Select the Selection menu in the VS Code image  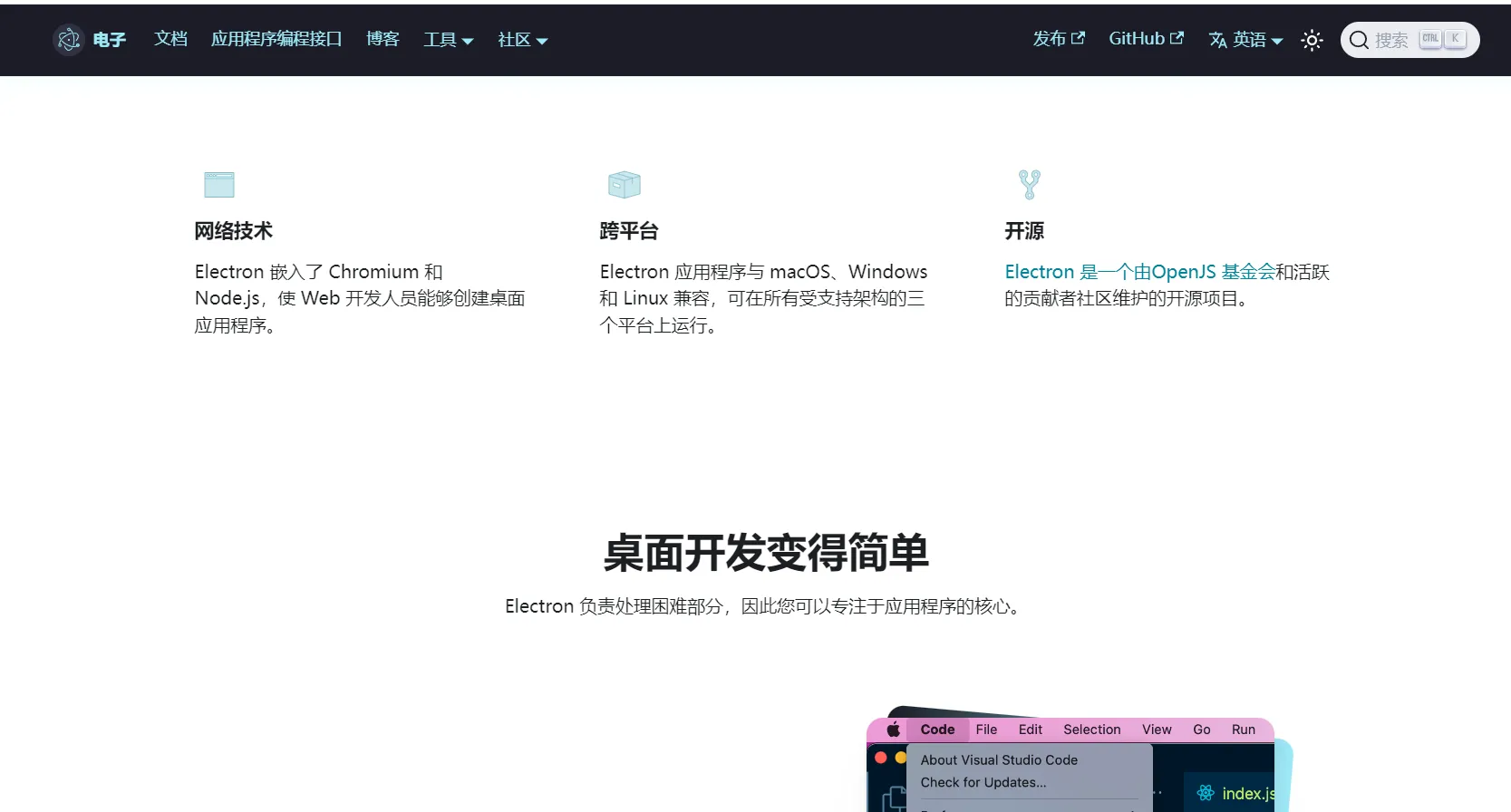coord(1091,730)
